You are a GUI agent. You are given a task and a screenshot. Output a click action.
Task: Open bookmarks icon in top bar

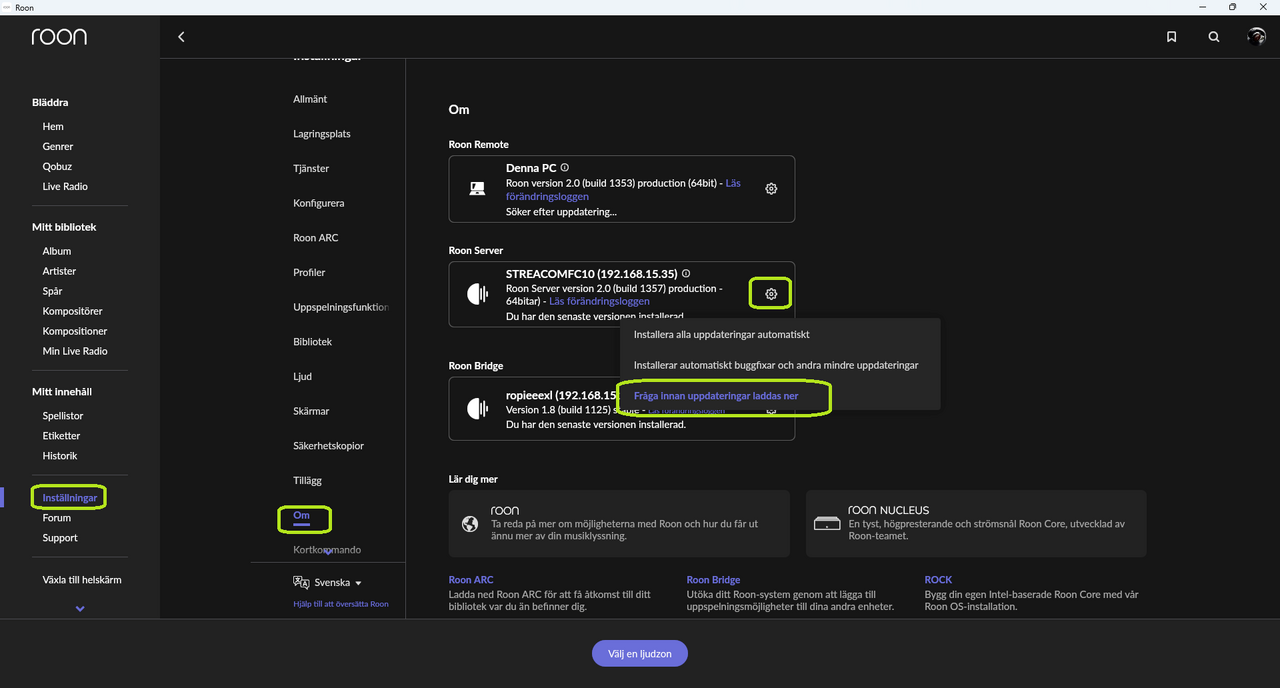pos(1171,37)
